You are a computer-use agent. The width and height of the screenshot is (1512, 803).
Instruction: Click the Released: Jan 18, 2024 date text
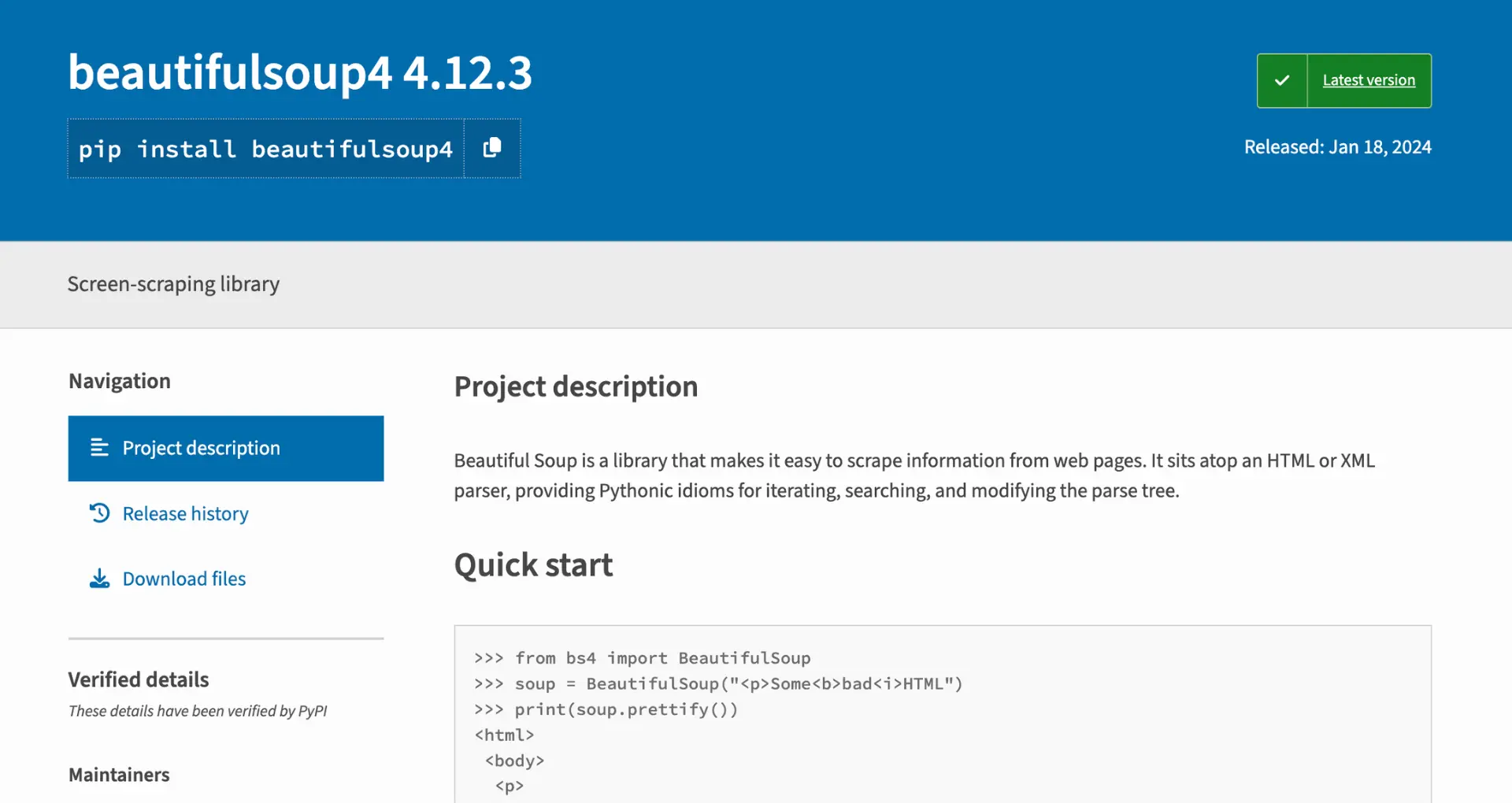(x=1337, y=147)
